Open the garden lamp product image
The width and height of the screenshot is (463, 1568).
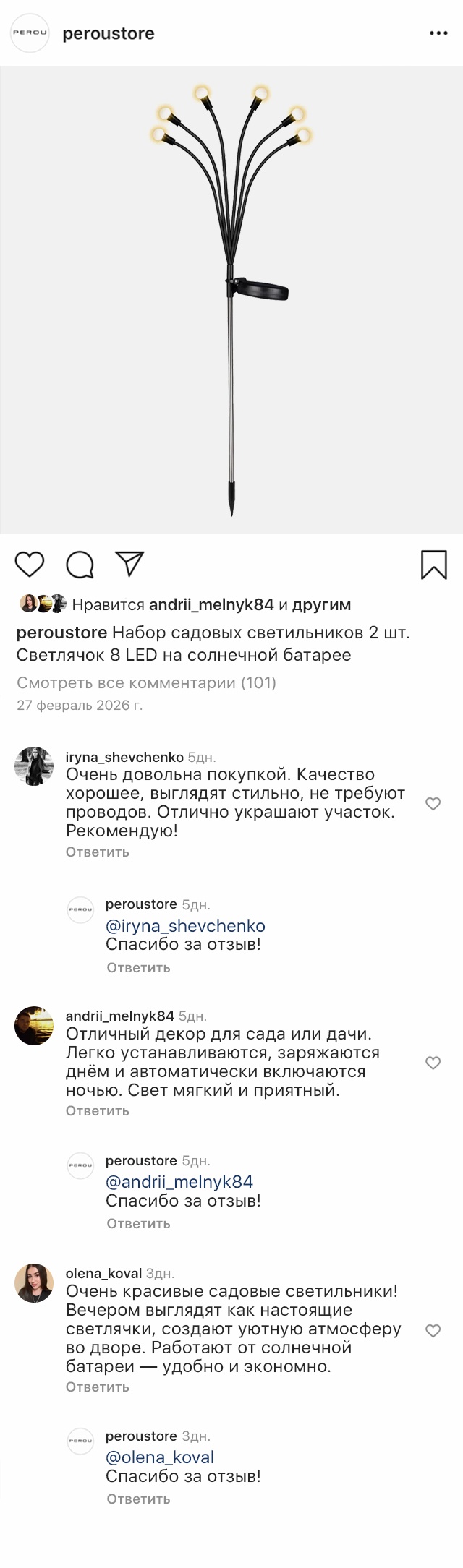231,300
